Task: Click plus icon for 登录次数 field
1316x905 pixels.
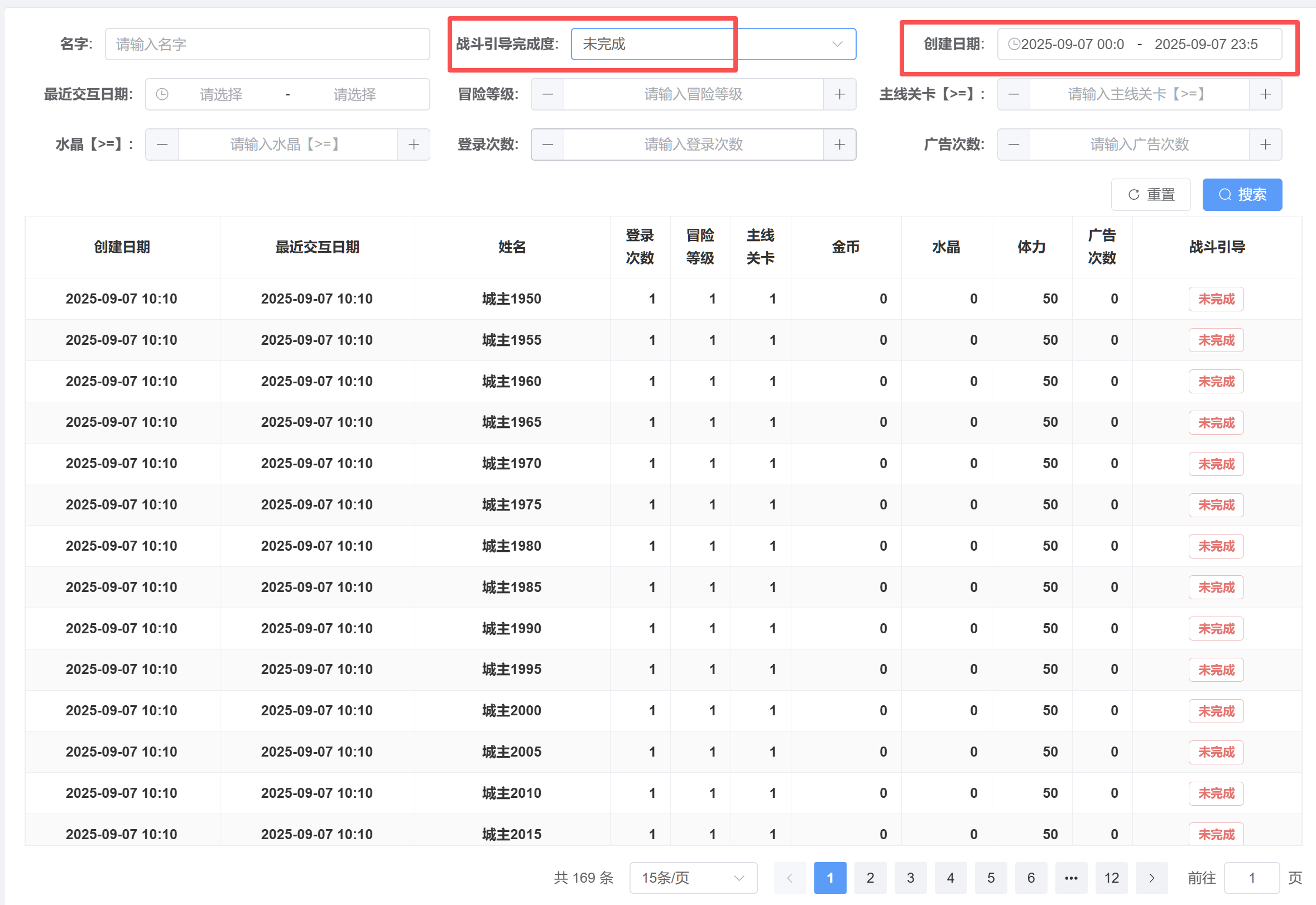Action: (839, 145)
